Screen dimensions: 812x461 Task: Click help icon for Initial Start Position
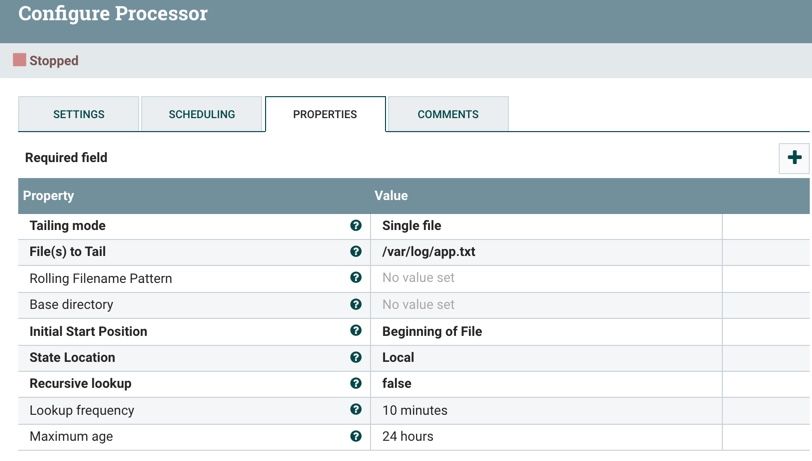click(356, 331)
